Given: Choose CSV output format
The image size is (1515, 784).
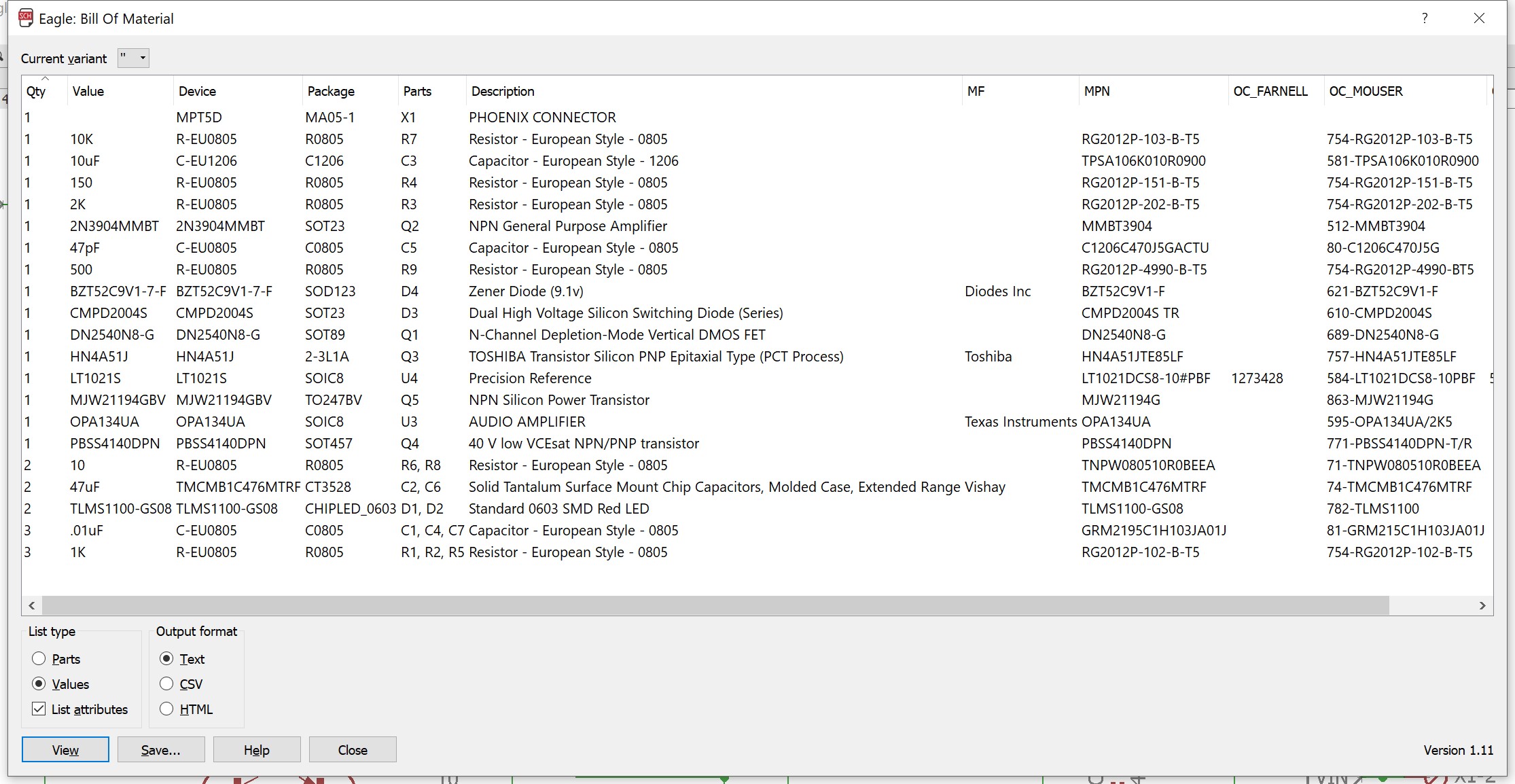Looking at the screenshot, I should [x=166, y=683].
